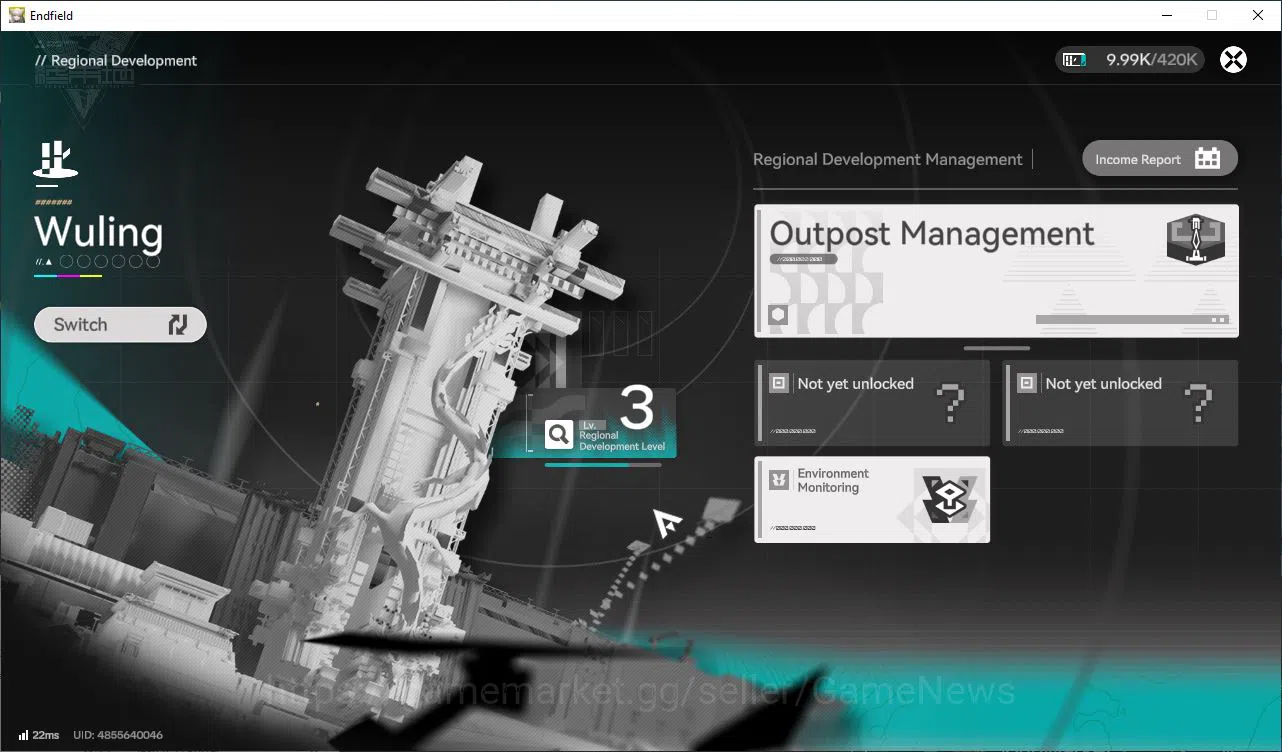Viewport: 1282px width, 752px height.
Task: Close the Regional Development screen with X icon
Action: click(1234, 60)
